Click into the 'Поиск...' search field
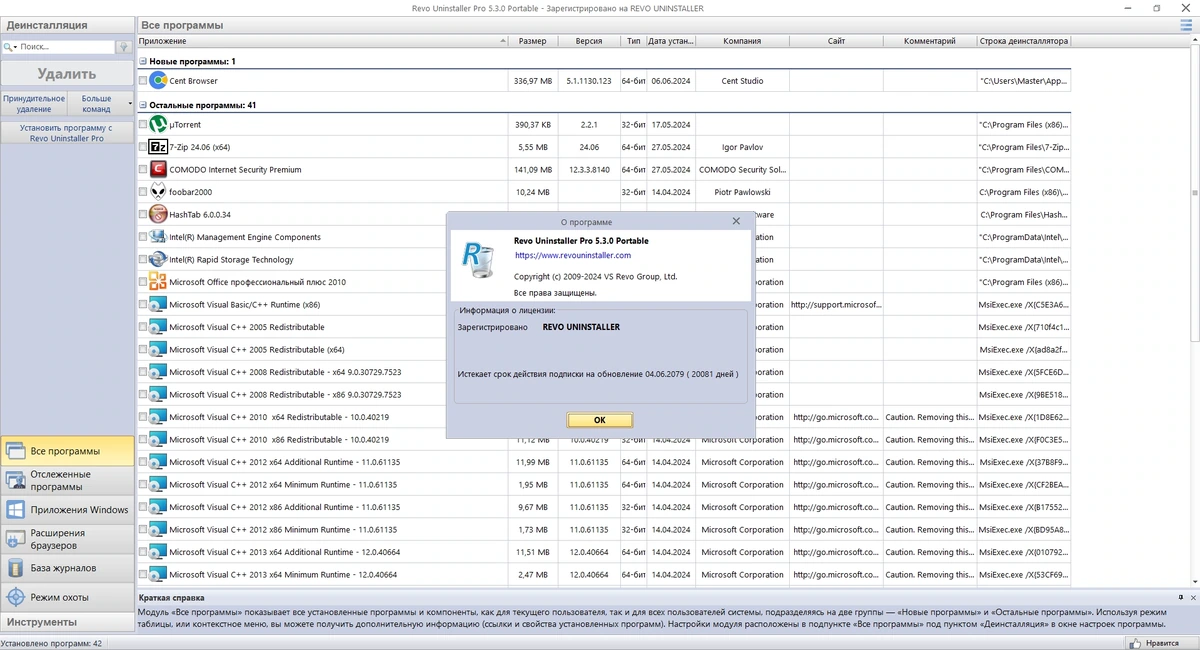Image resolution: width=1200 pixels, height=650 pixels. [x=65, y=47]
